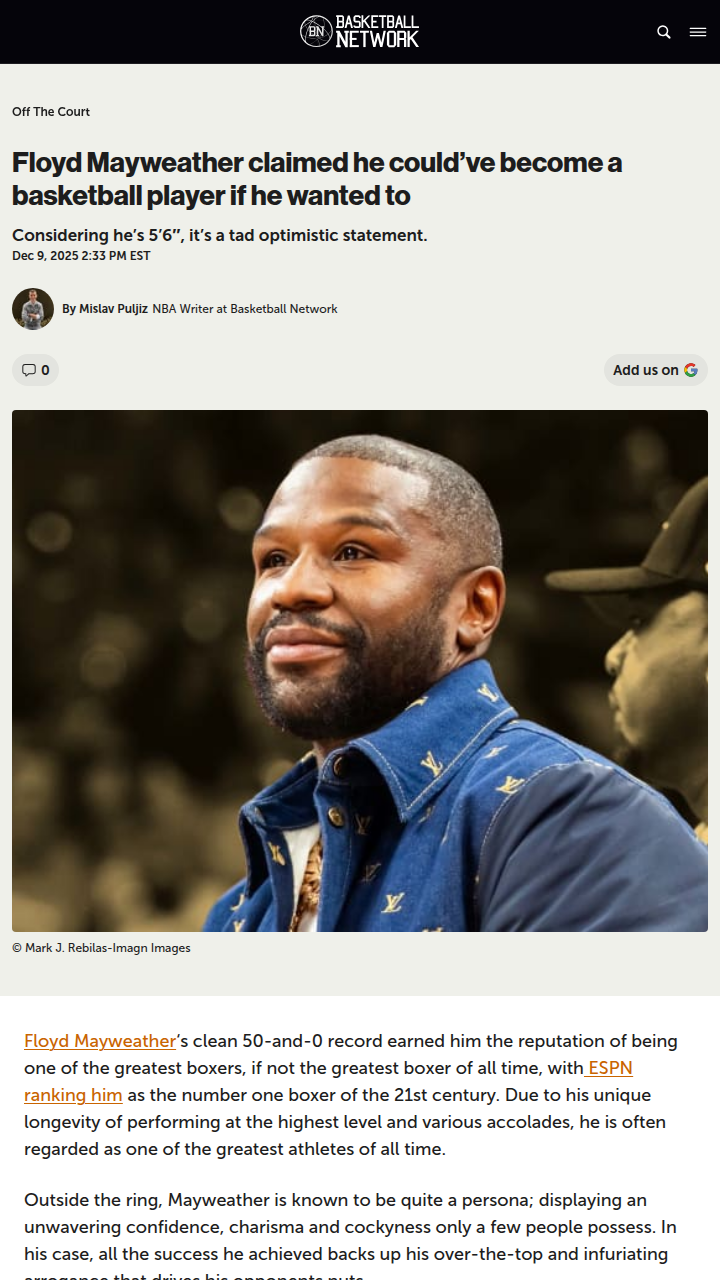The width and height of the screenshot is (720, 1280).
Task: Click the Mark J. Rebilas image credit
Action: pyautogui.click(x=101, y=948)
